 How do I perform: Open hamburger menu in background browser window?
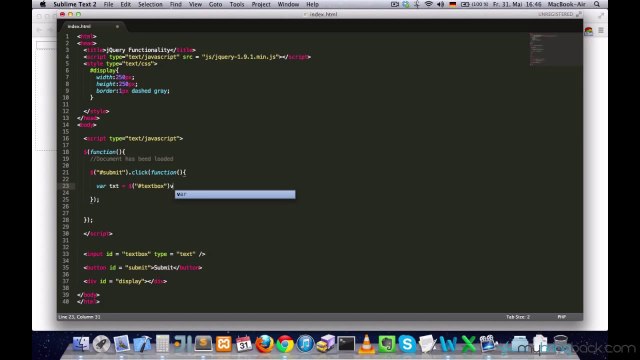601,31
